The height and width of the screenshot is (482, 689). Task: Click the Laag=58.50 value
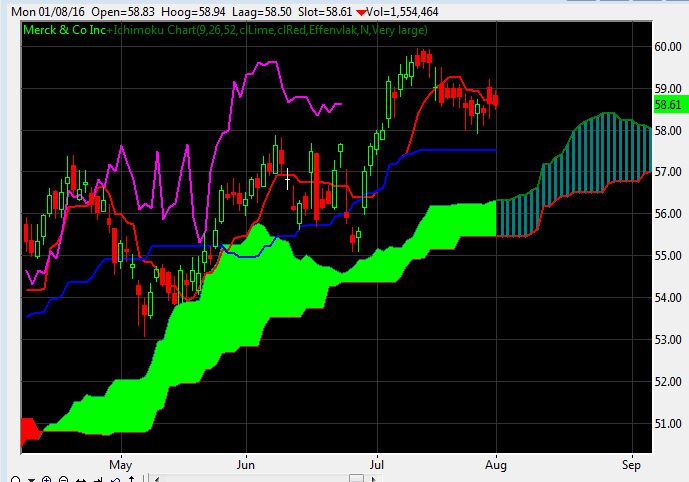[262, 11]
